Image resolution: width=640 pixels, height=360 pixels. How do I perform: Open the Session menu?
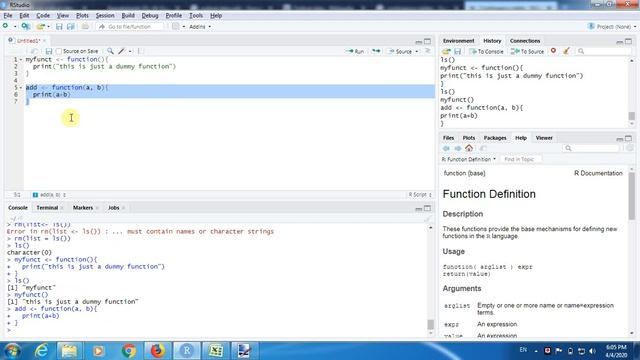click(x=105, y=16)
